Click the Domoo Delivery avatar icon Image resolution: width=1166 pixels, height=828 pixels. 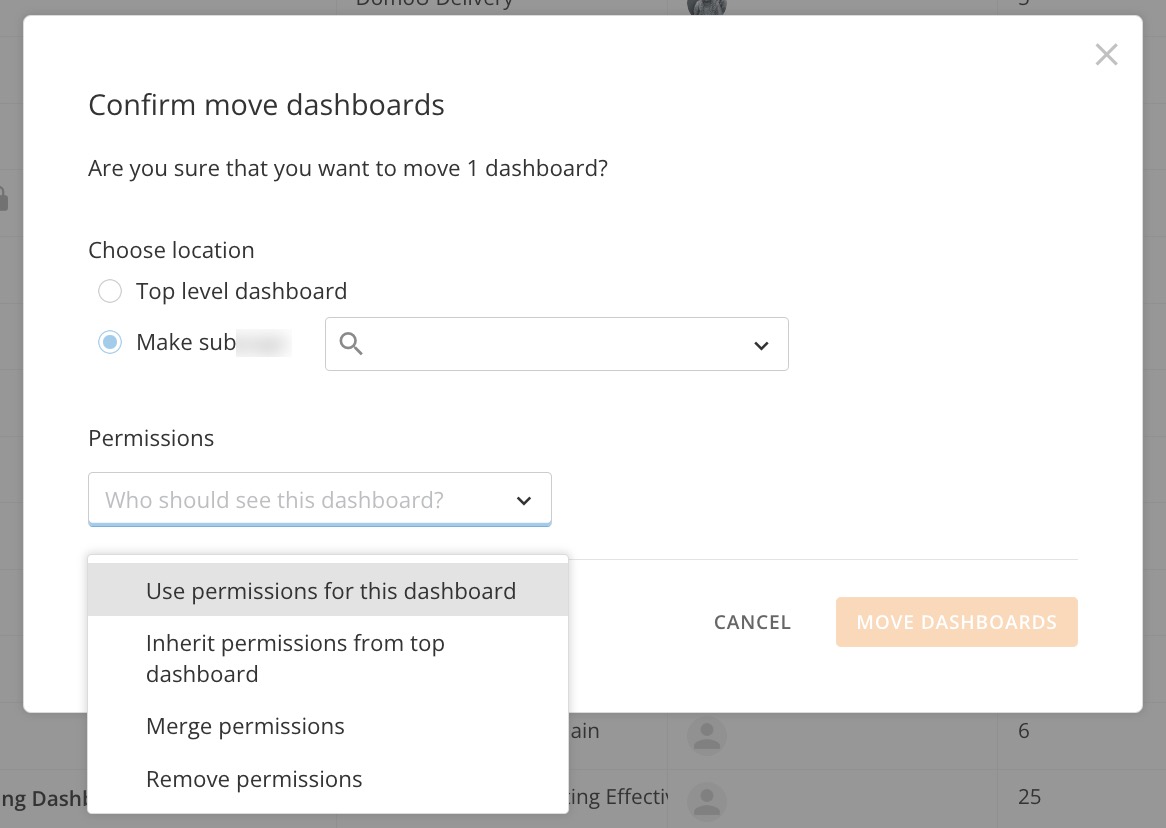click(x=707, y=7)
